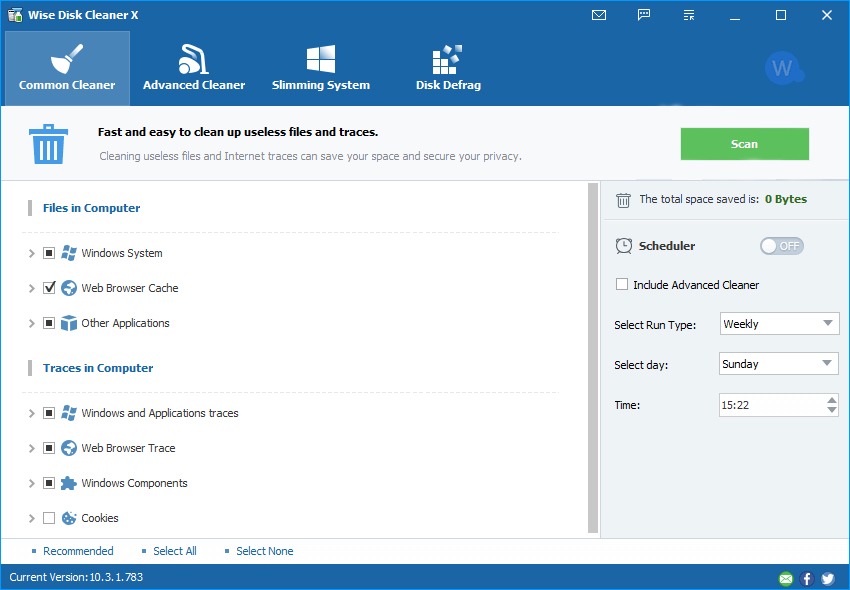Click the Scheduler alarm clock icon

624,246
